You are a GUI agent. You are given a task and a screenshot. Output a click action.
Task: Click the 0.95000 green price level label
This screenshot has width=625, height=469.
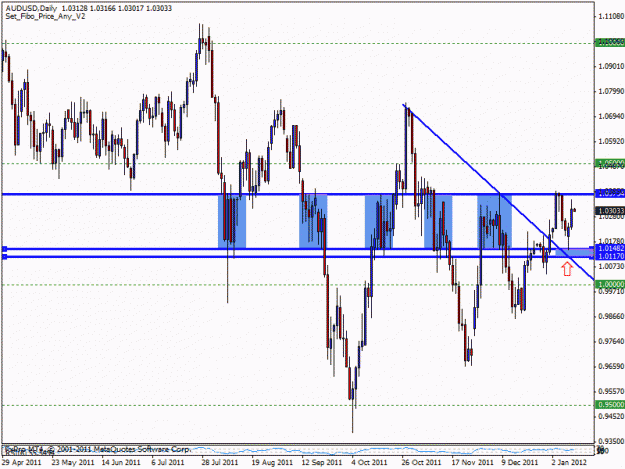point(610,405)
